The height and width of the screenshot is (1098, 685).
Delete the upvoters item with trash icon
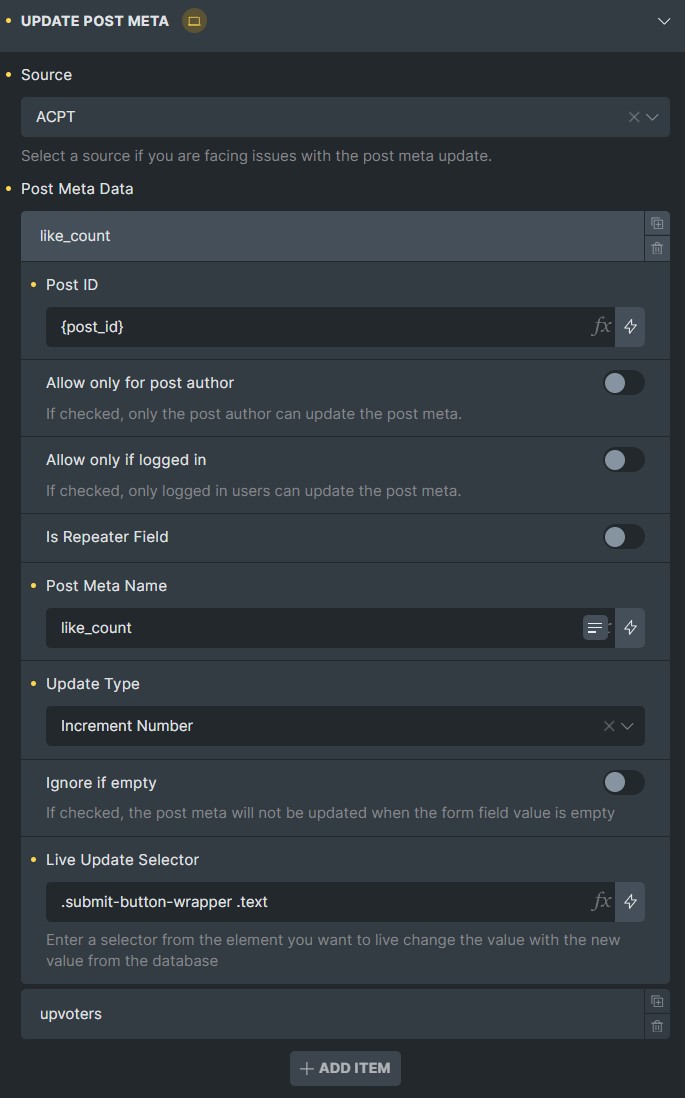657,1027
